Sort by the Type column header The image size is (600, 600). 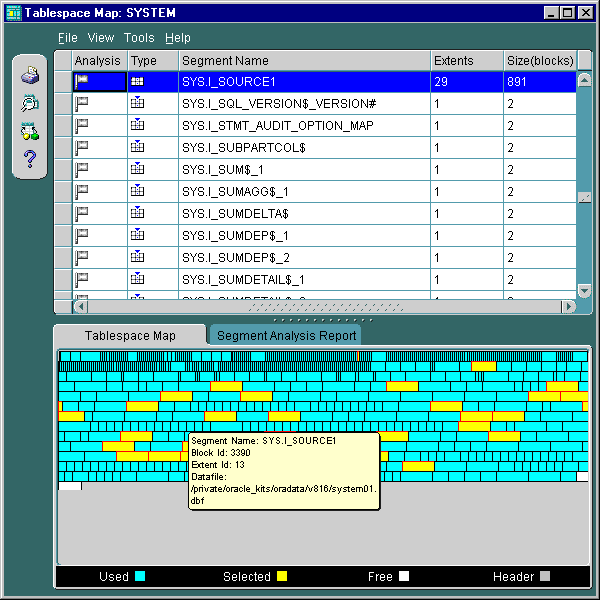[x=153, y=61]
